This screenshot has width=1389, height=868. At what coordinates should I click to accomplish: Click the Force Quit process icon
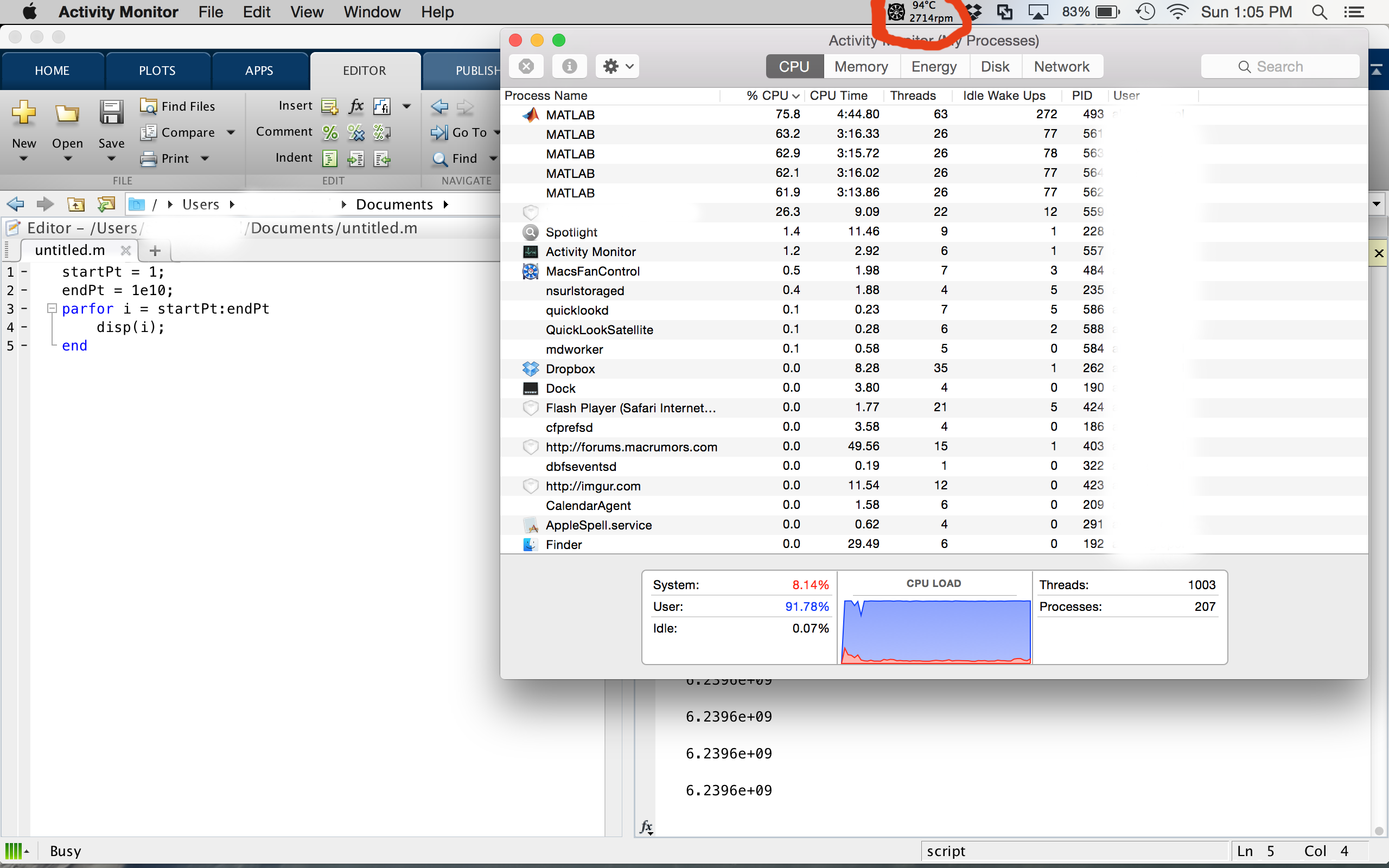point(526,67)
